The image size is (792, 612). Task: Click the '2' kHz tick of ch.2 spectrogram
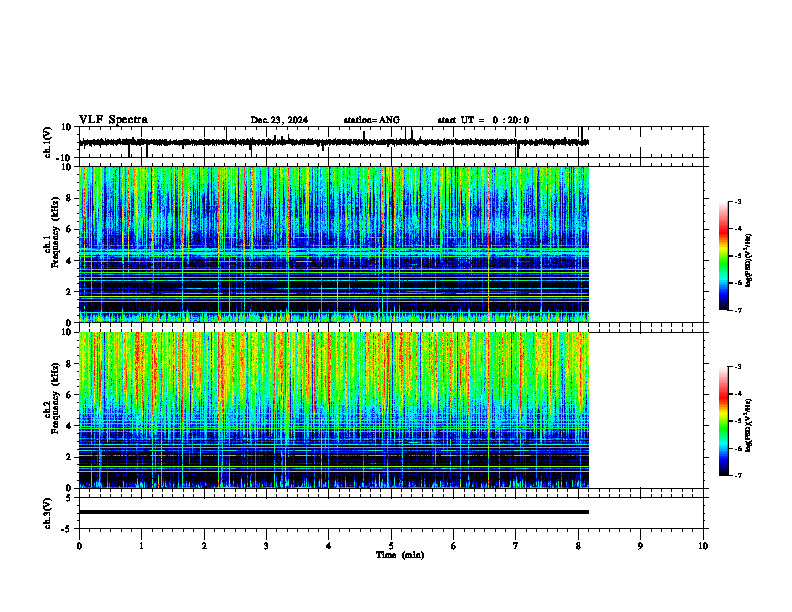point(70,457)
